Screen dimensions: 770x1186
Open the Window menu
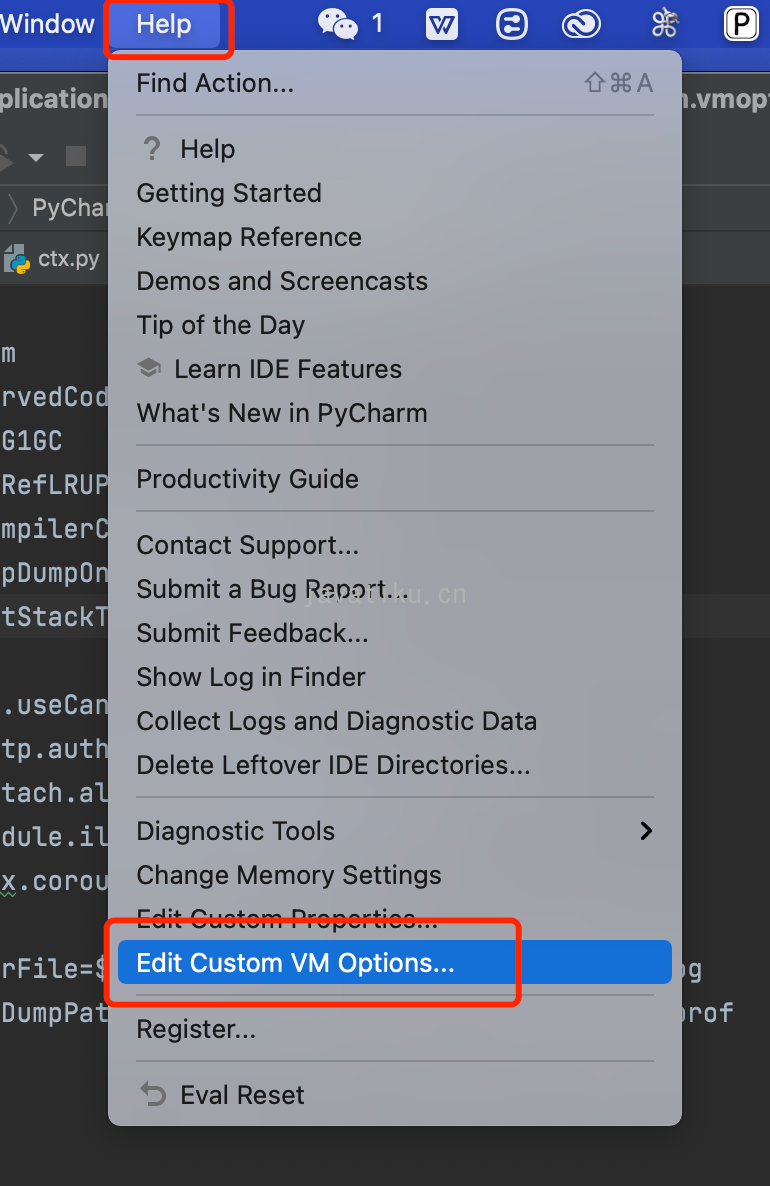pyautogui.click(x=47, y=24)
